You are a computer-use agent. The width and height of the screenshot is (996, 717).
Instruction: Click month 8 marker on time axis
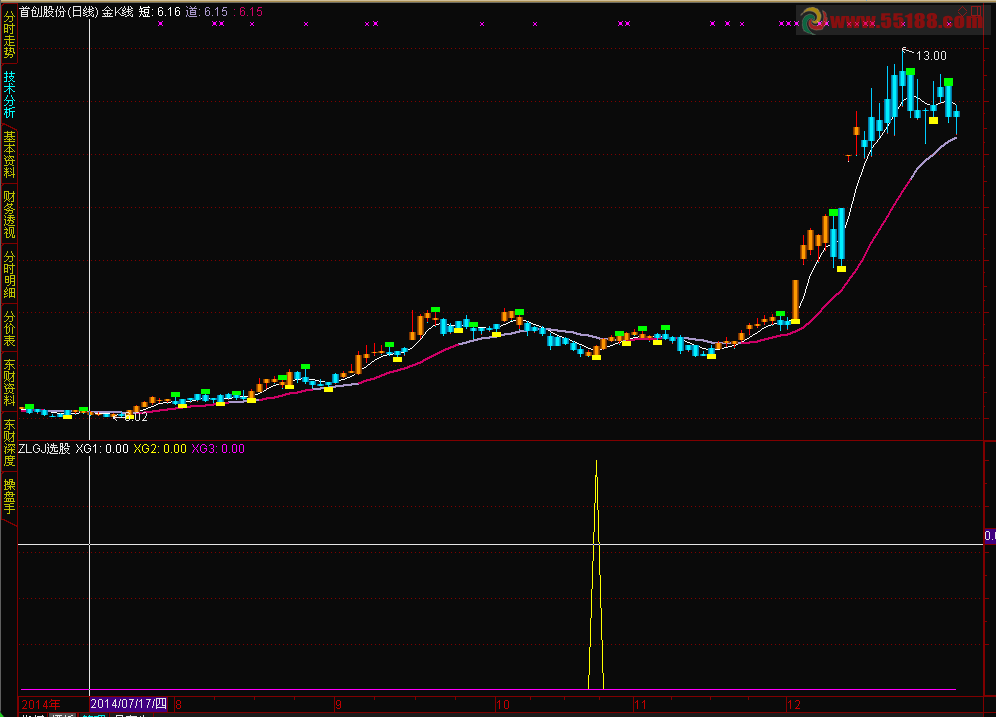(178, 704)
